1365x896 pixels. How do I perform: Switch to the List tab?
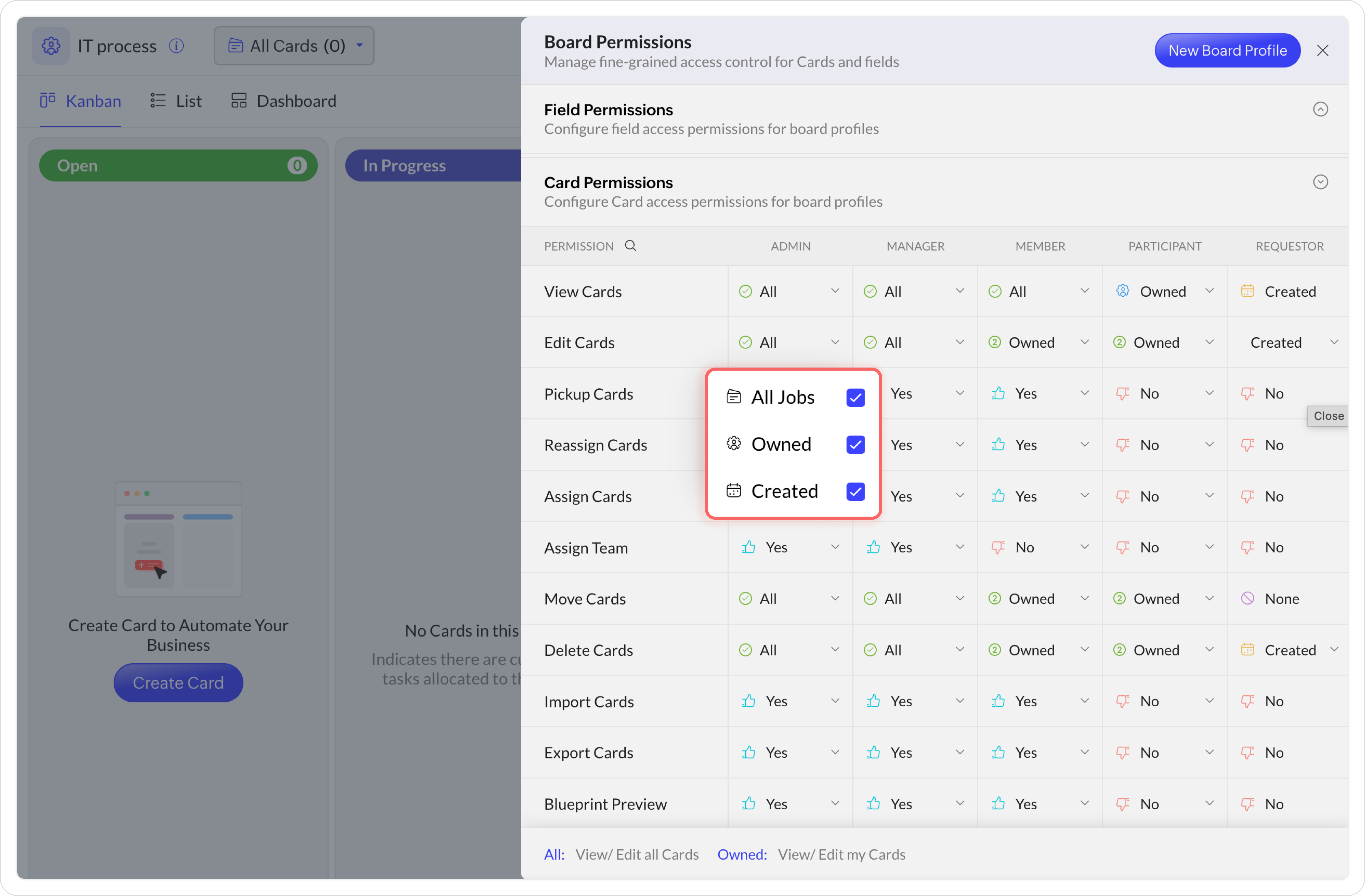[x=189, y=101]
